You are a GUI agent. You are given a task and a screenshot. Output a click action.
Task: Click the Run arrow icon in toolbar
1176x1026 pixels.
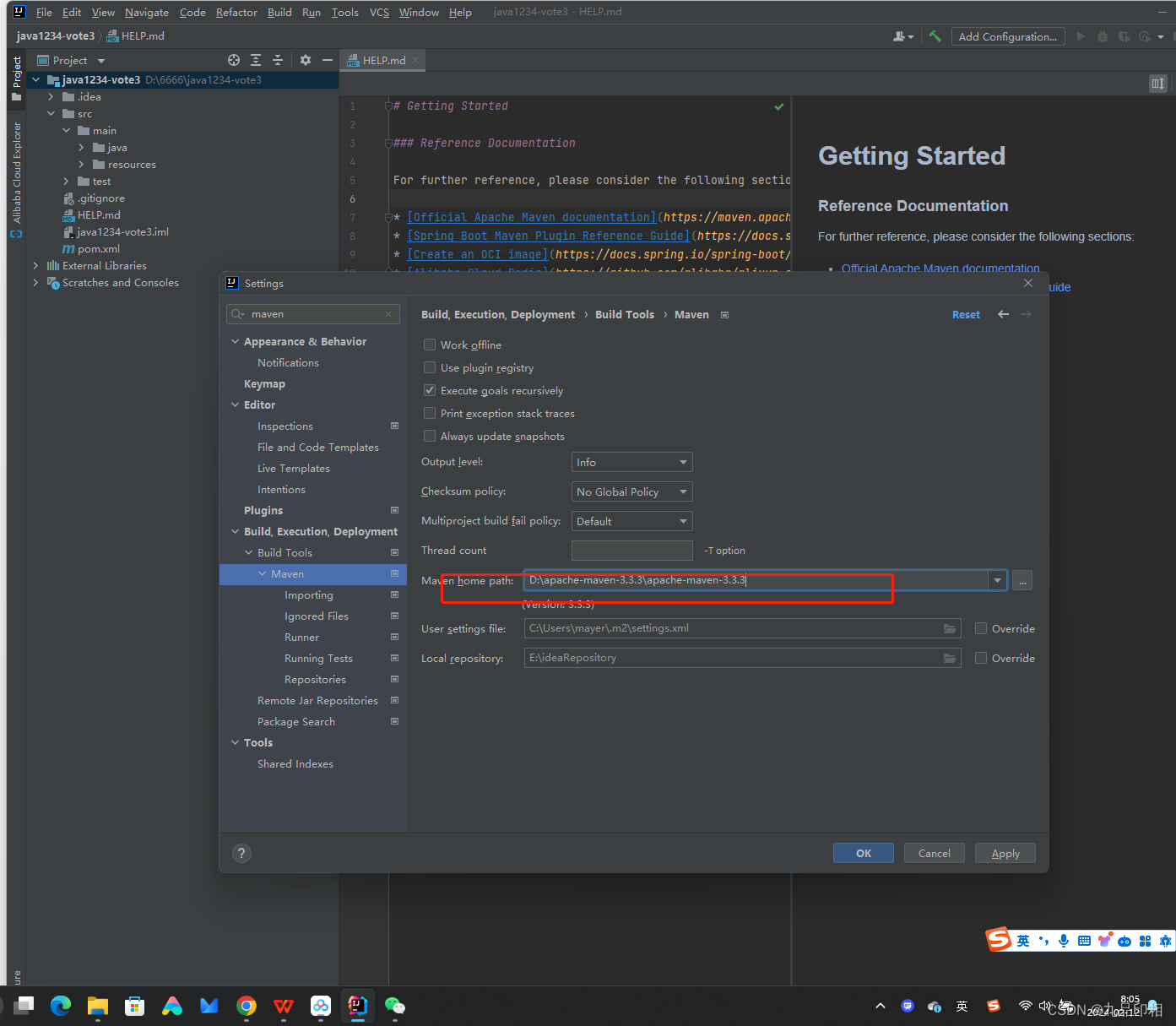pyautogui.click(x=1081, y=36)
